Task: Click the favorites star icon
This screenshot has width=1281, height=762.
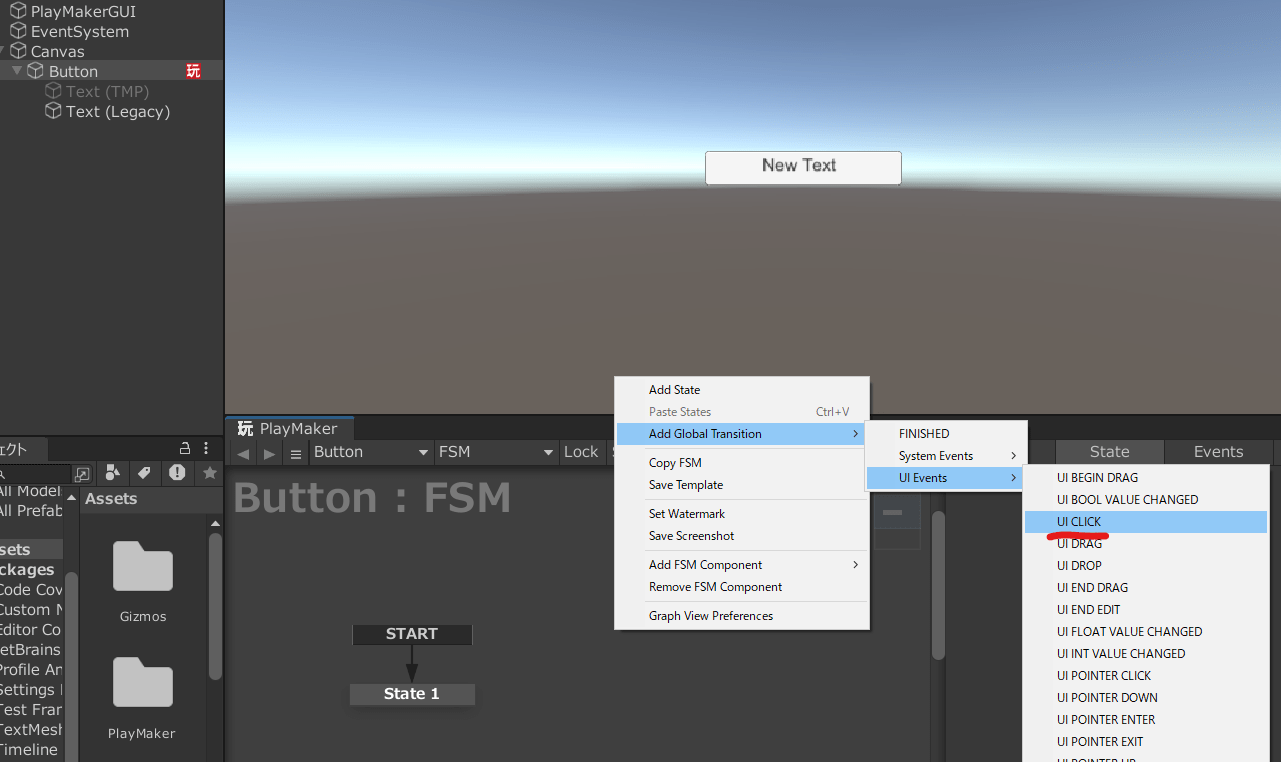Action: coord(209,473)
